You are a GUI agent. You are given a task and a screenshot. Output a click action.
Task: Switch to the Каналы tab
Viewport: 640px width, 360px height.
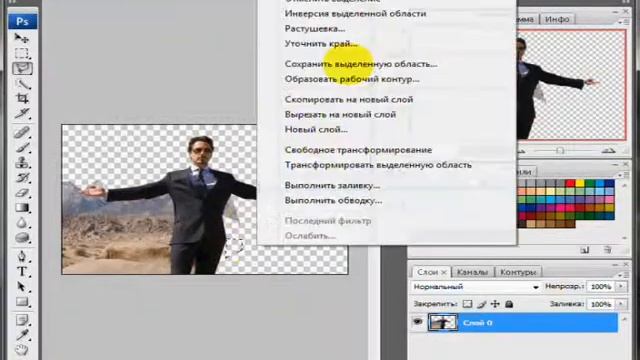pyautogui.click(x=472, y=272)
